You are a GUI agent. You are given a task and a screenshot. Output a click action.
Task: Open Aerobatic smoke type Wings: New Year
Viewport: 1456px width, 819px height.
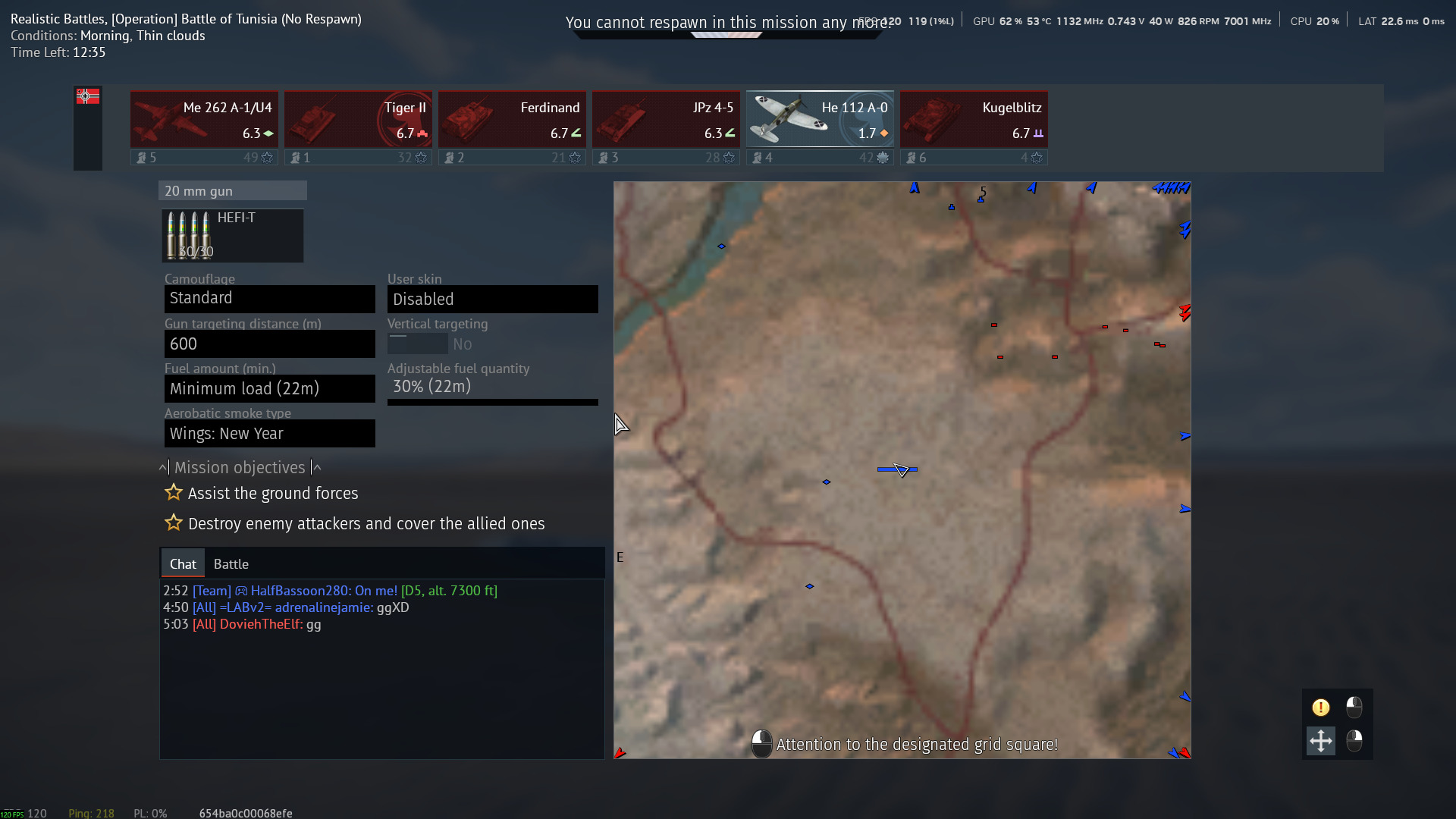click(x=269, y=434)
